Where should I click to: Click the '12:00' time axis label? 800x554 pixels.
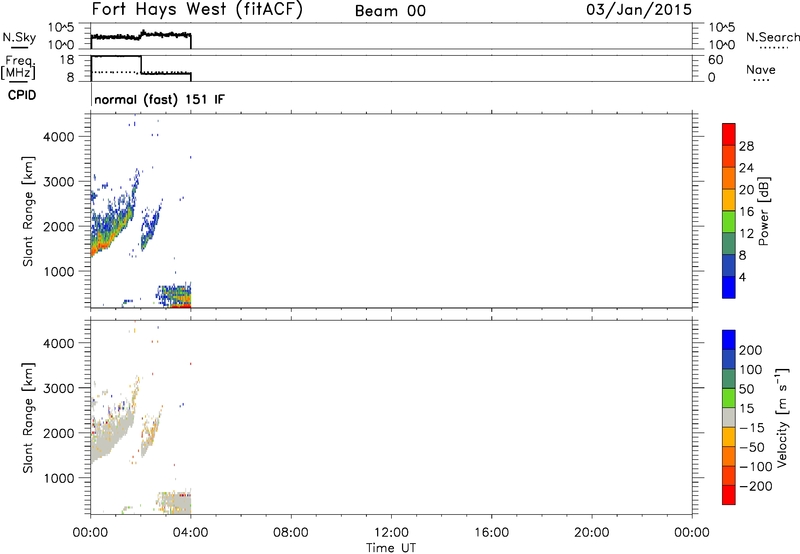[x=391, y=533]
